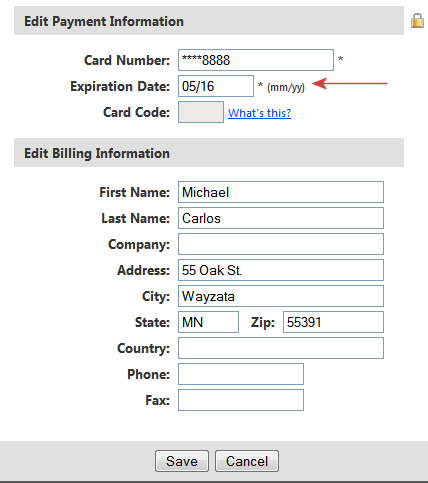Click the Card Number field
Image resolution: width=428 pixels, height=483 pixels.
tap(256, 60)
